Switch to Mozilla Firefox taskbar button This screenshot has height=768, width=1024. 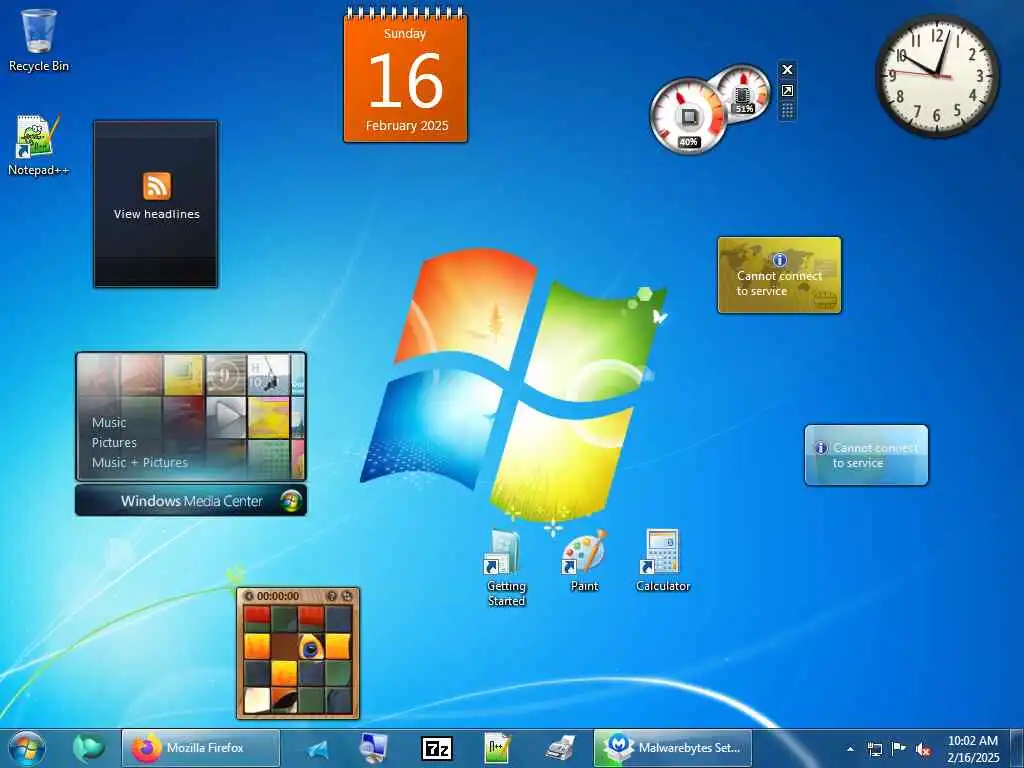(x=201, y=748)
